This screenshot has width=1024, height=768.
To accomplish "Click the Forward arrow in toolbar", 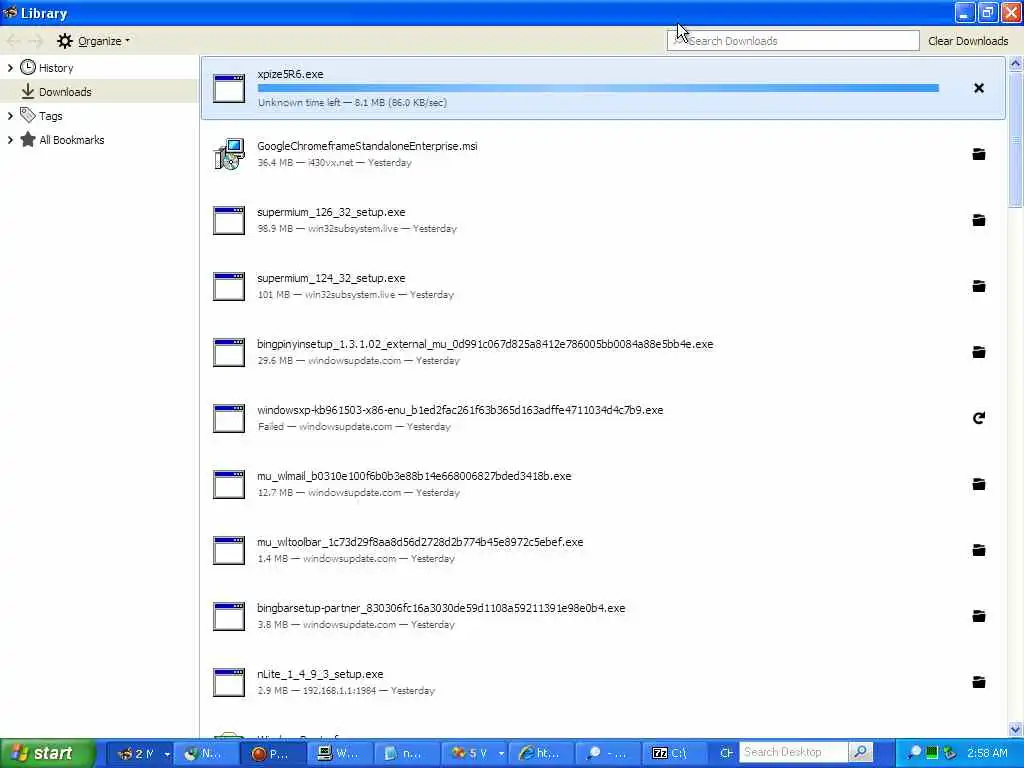I will (36, 41).
